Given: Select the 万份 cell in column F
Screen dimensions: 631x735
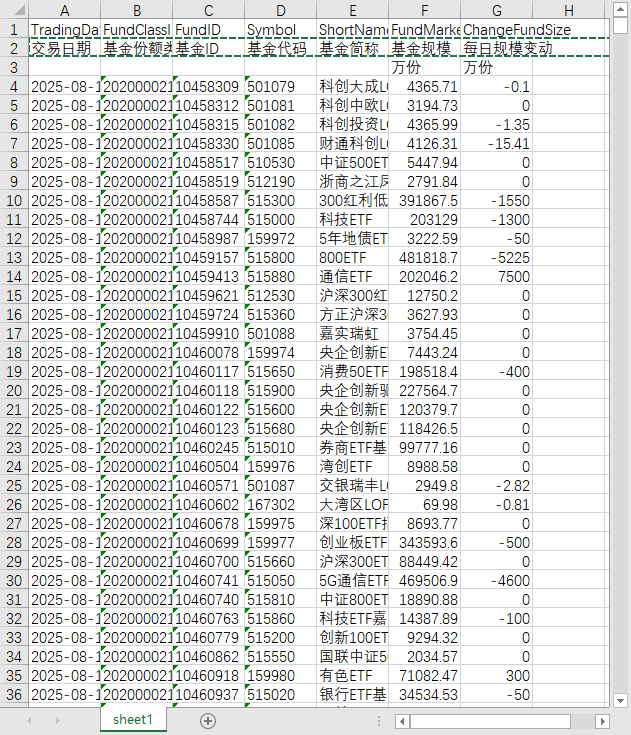Looking at the screenshot, I should click(425, 68).
